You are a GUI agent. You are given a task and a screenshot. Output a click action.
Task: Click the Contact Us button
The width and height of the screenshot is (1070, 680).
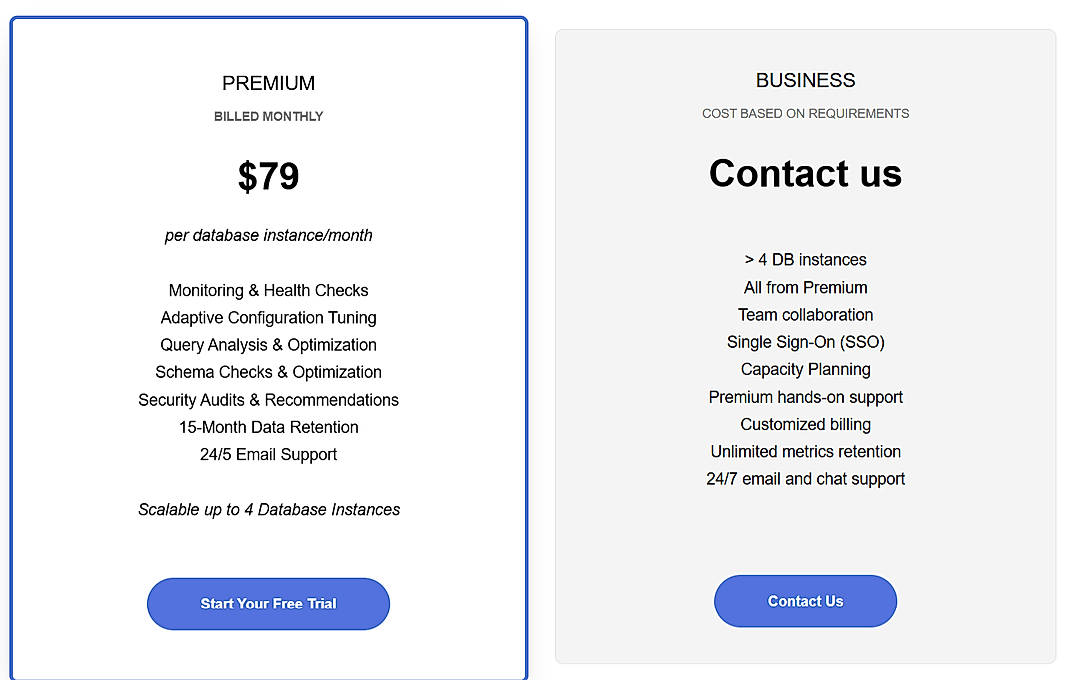tap(805, 601)
